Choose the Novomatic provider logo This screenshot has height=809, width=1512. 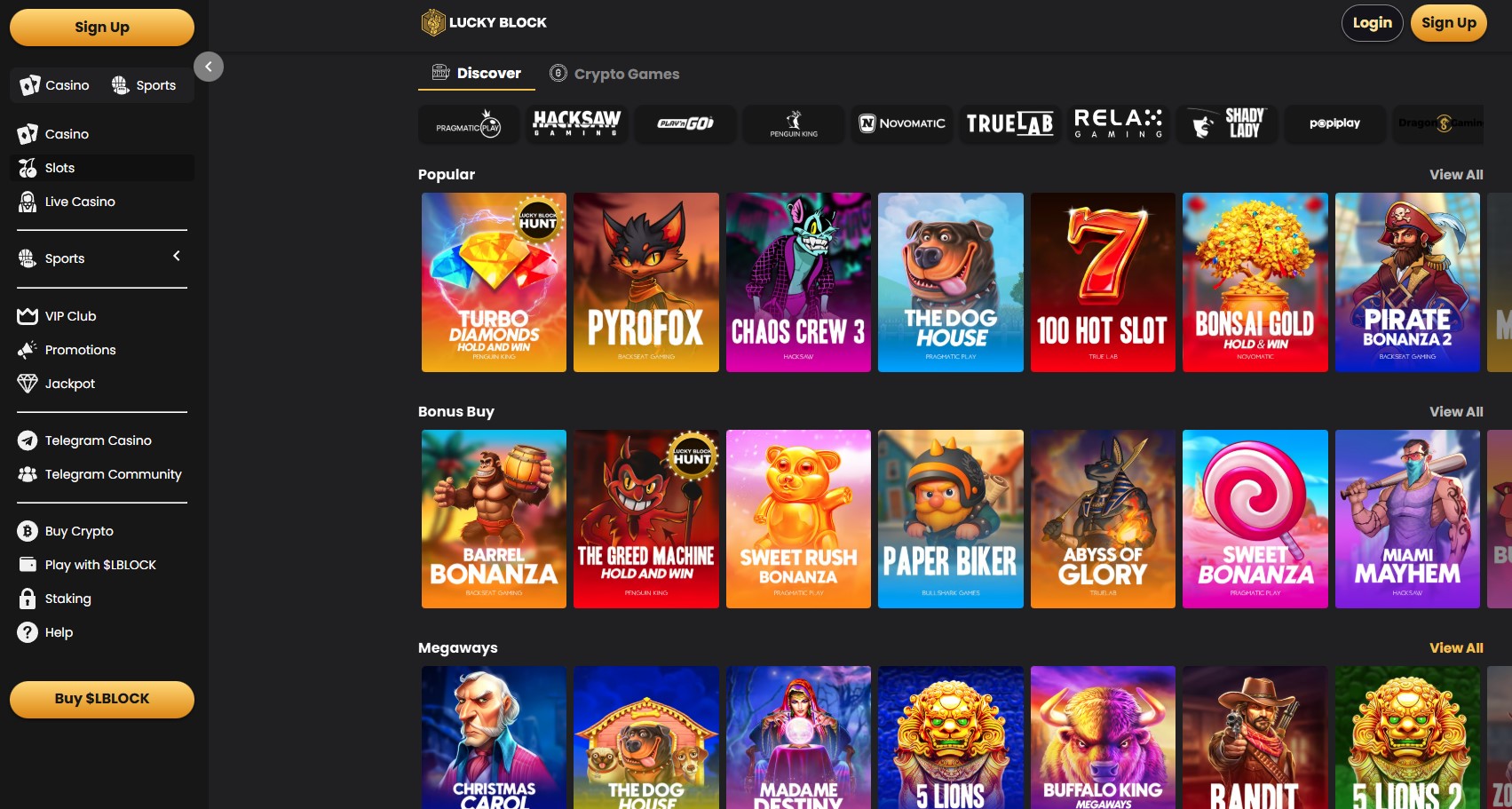click(902, 124)
